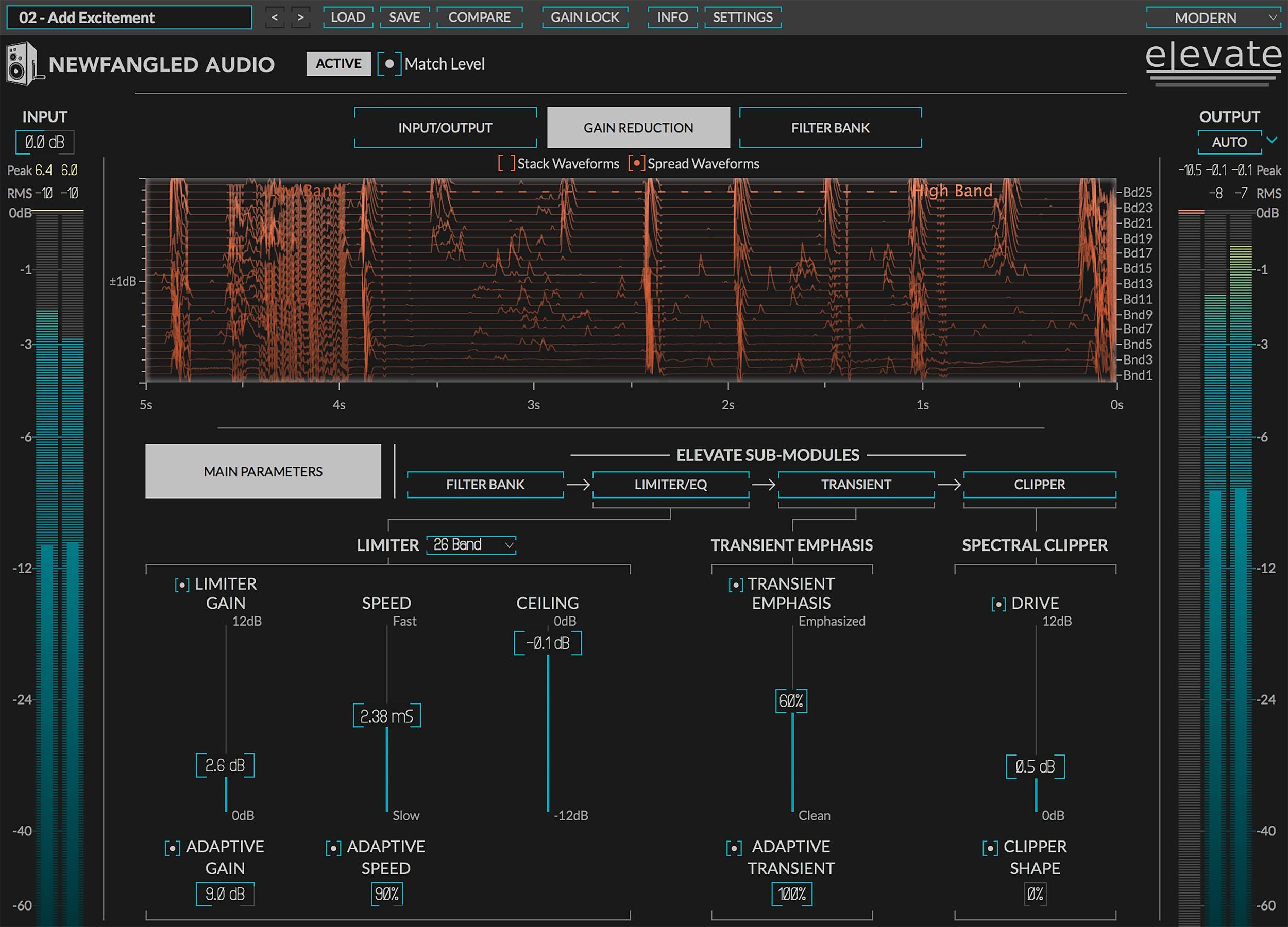1288x927 pixels.
Task: Click the CEILING slider handle
Action: [547, 642]
